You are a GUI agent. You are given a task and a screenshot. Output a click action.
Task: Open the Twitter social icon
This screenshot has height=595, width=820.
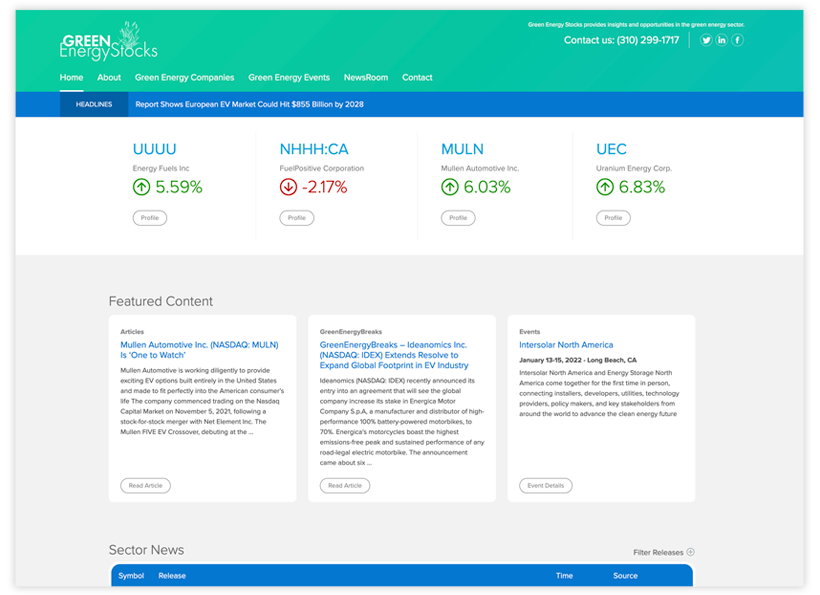click(706, 40)
